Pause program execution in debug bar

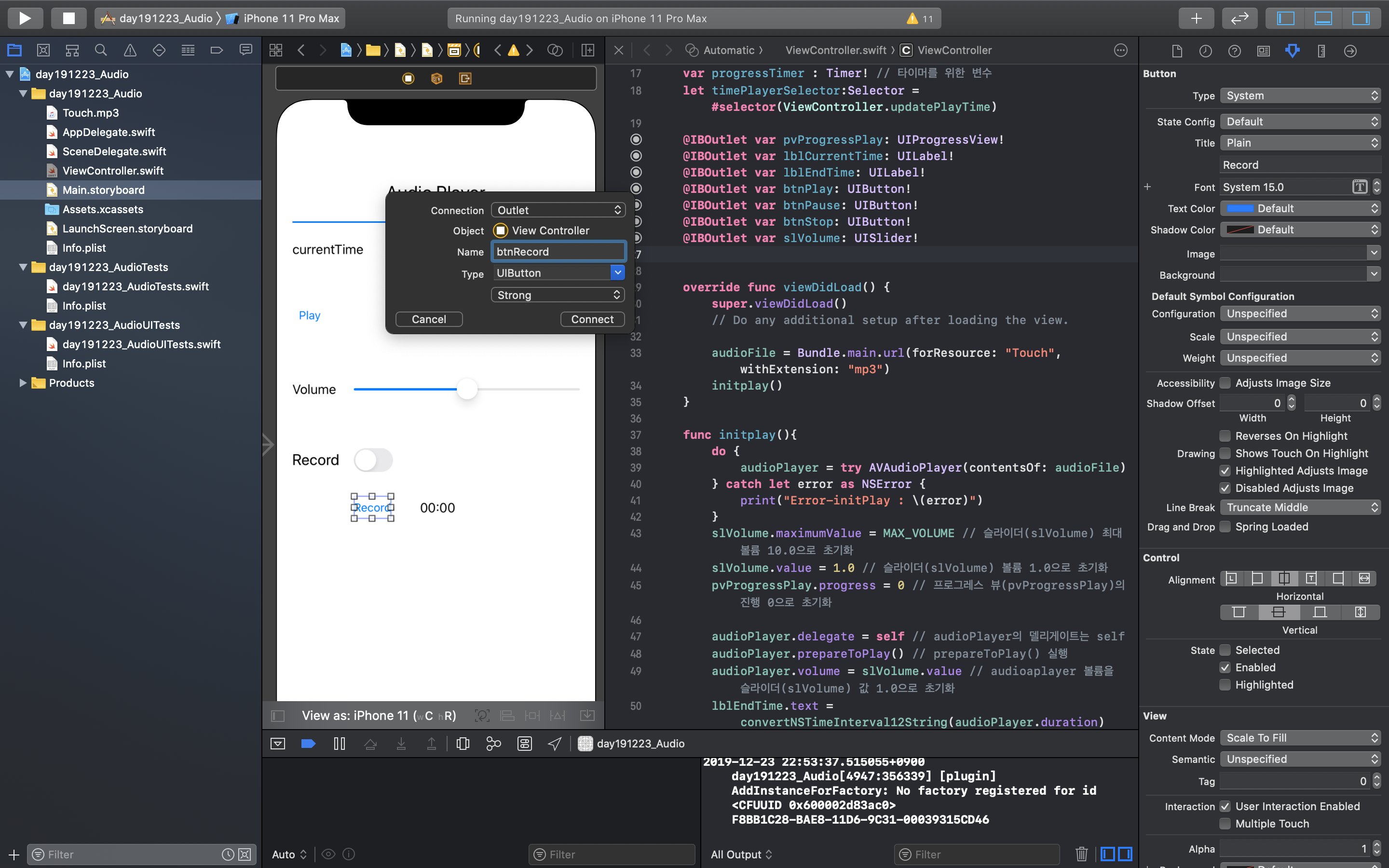[x=339, y=744]
